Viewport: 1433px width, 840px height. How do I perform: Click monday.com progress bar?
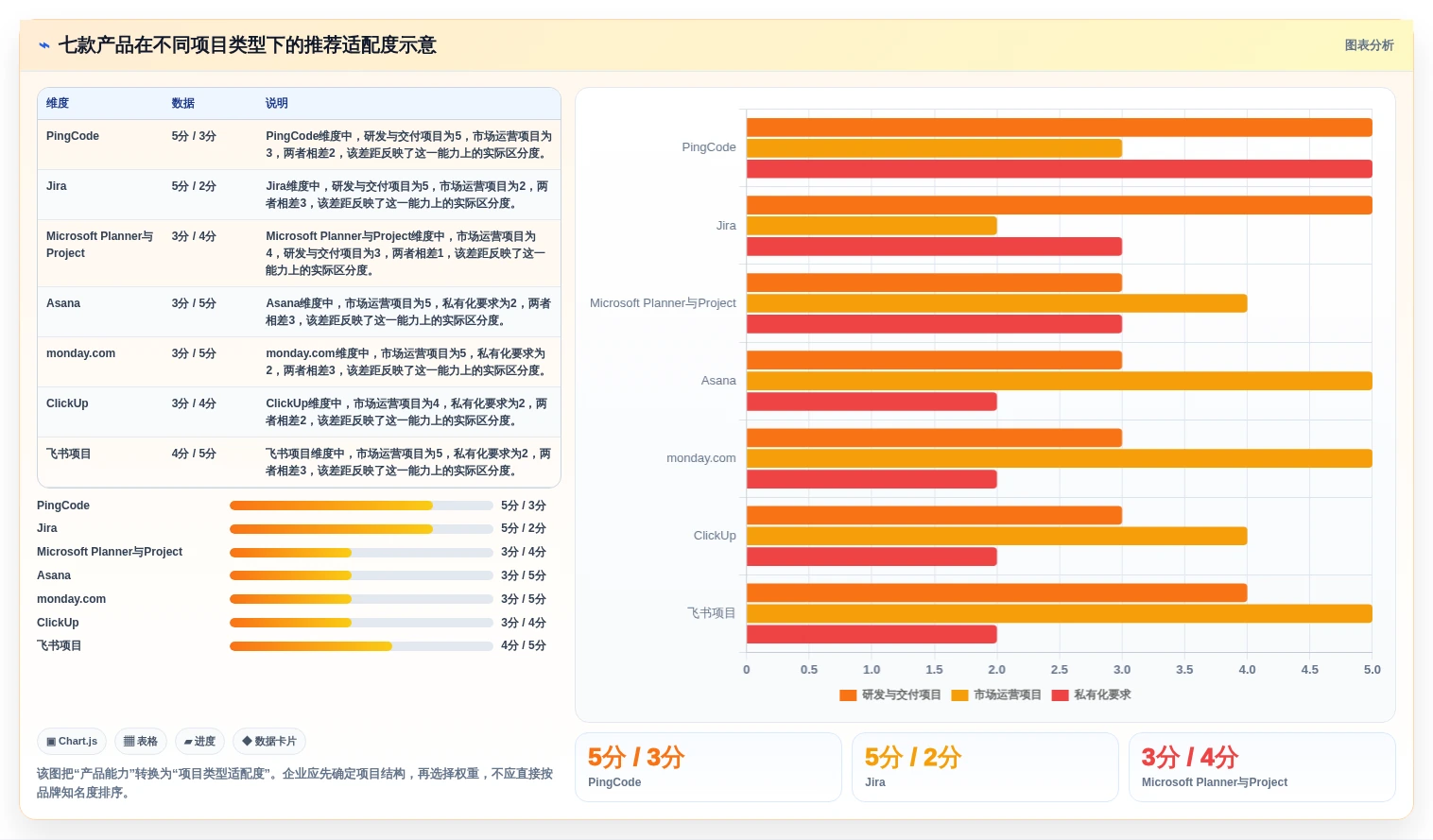pos(361,599)
